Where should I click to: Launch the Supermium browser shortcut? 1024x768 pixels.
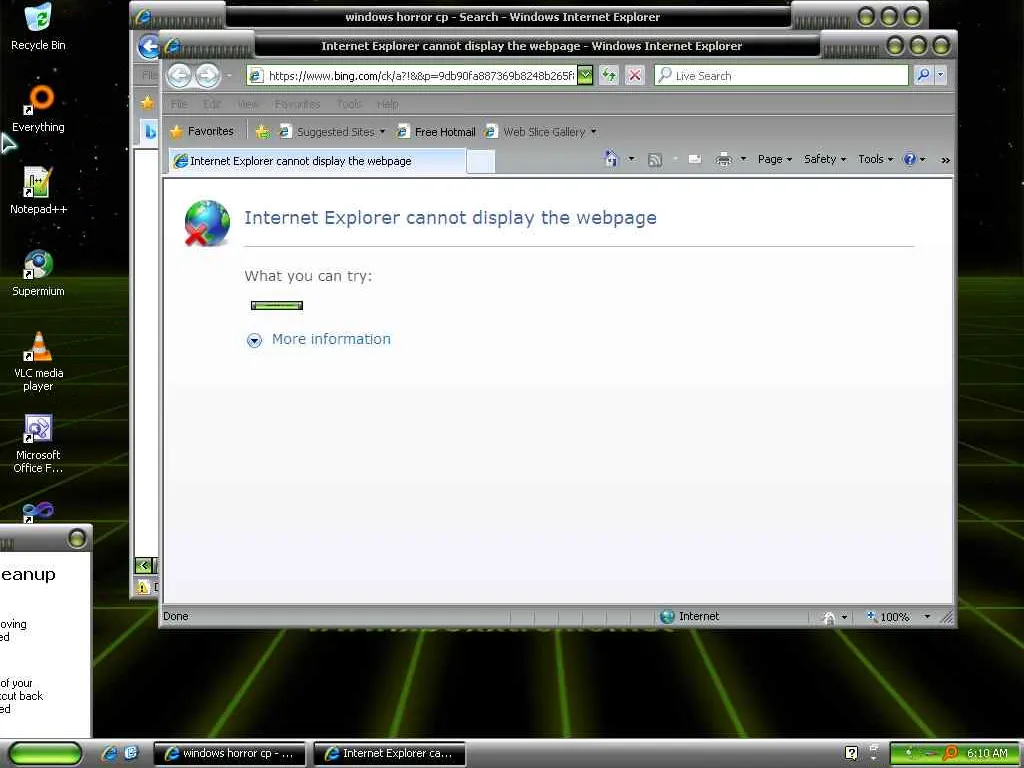tap(38, 273)
